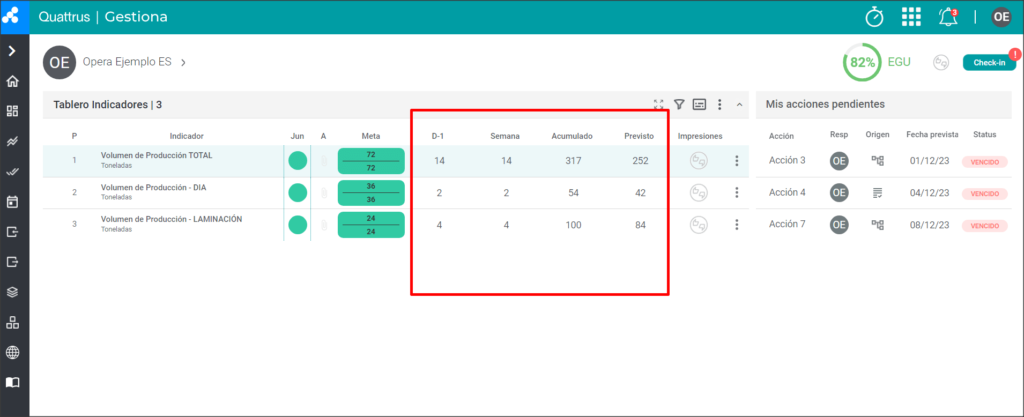Go to the Home sidebar icon
Viewport: 1024px width, 417px height.
pos(12,82)
